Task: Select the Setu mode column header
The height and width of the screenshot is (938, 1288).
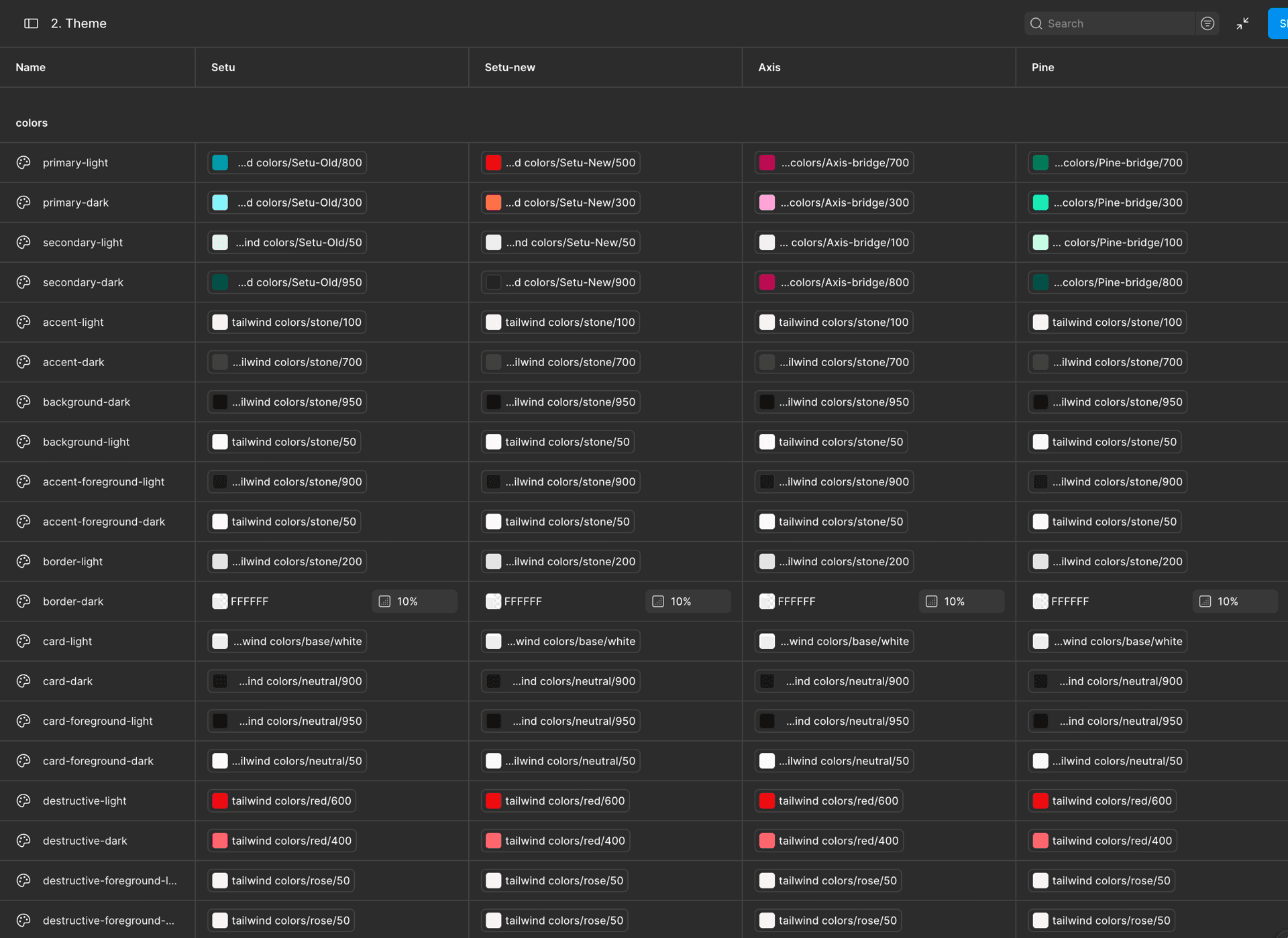Action: click(x=223, y=67)
